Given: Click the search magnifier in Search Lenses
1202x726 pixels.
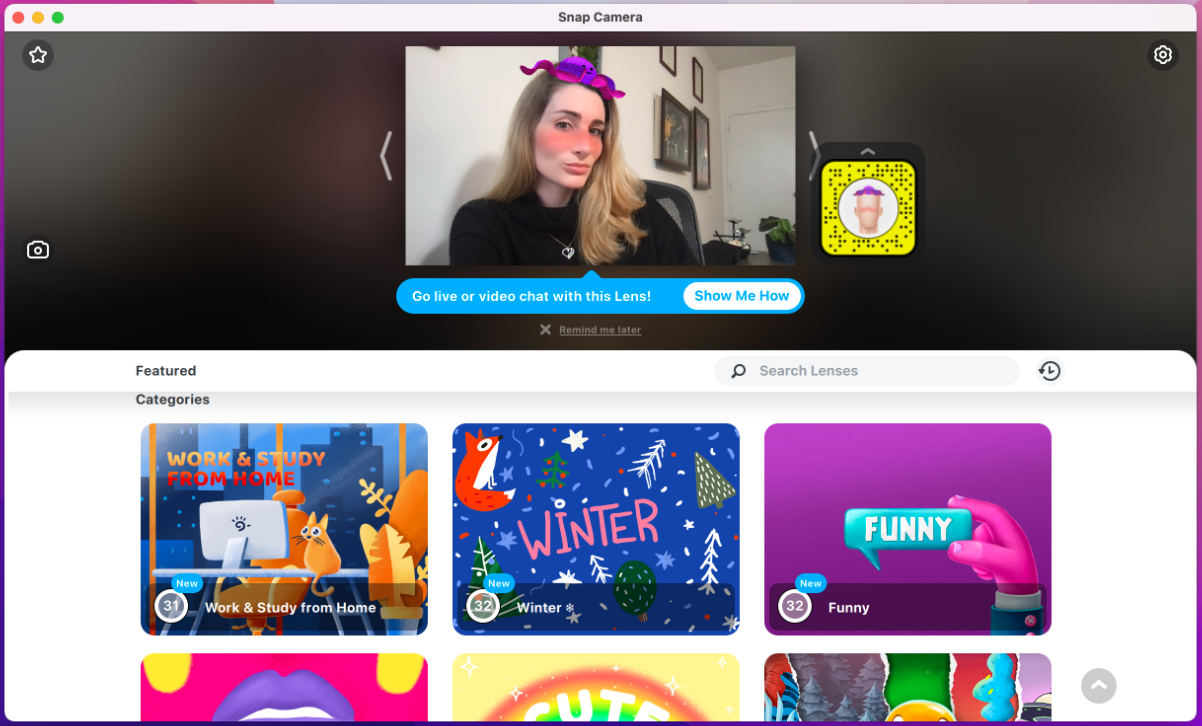Looking at the screenshot, I should click(737, 370).
